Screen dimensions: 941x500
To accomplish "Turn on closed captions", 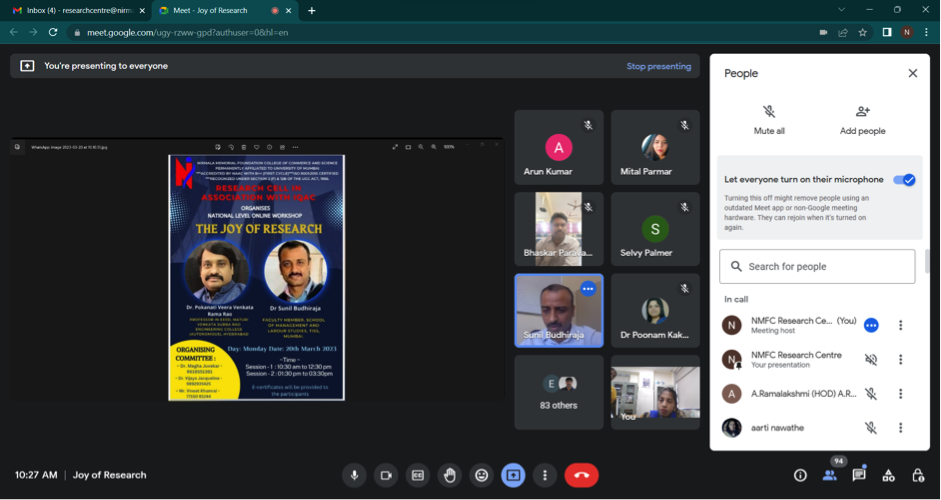I will [417, 475].
